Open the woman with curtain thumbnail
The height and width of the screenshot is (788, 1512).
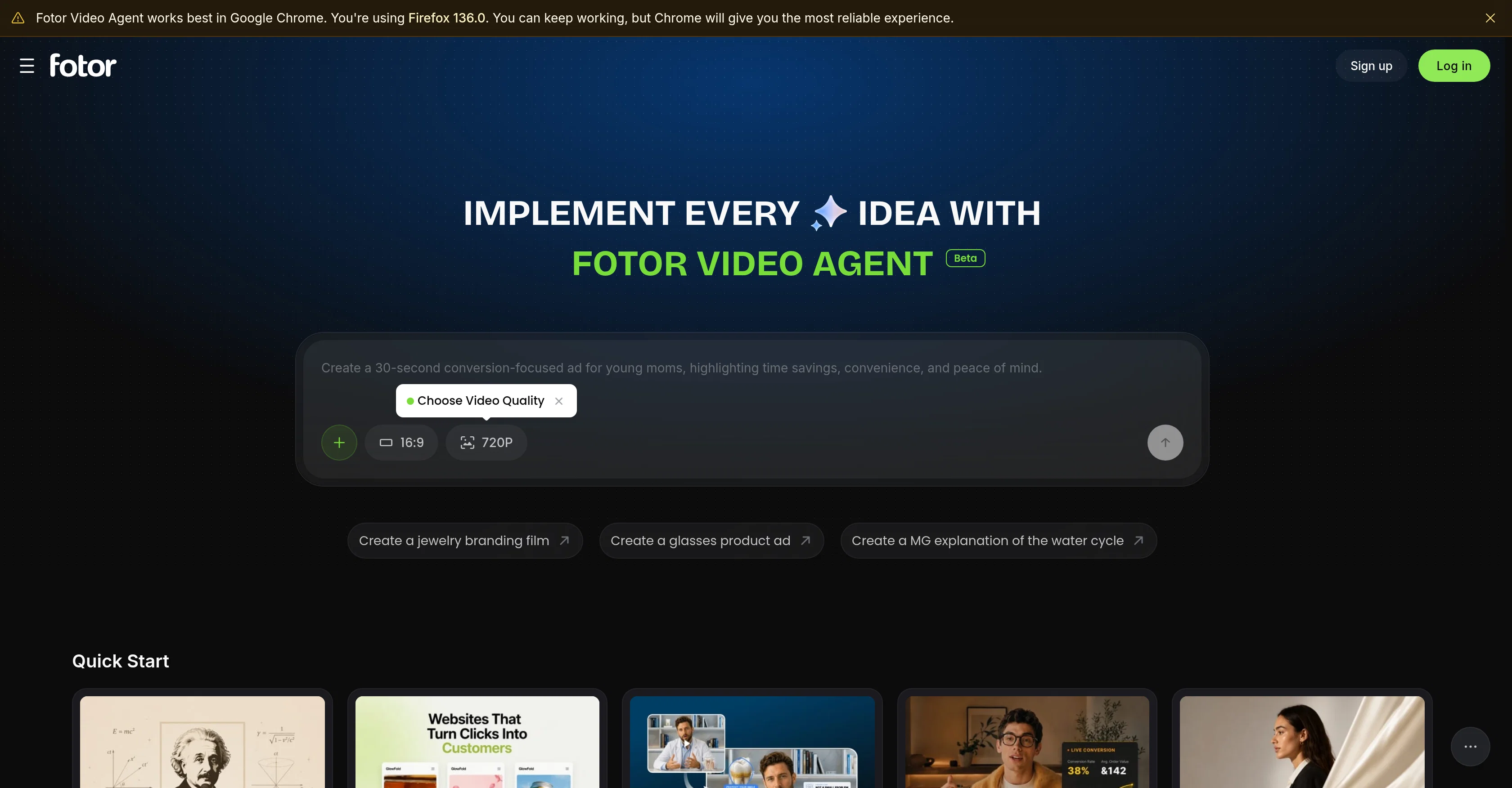[x=1302, y=742]
